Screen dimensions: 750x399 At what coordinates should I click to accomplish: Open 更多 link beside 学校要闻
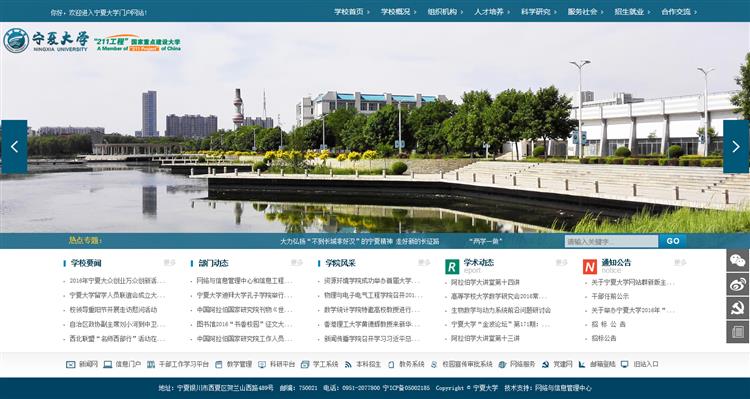[x=170, y=263]
